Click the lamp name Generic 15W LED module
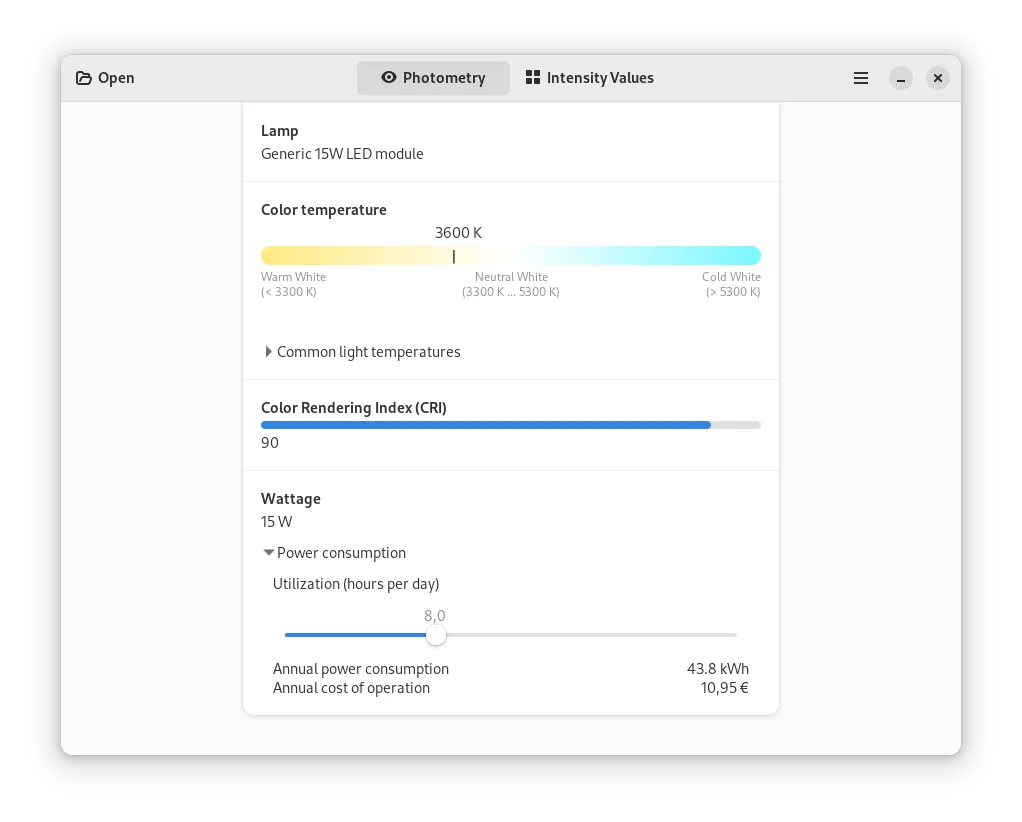Viewport: 1022px width, 822px height. pyautogui.click(x=342, y=154)
